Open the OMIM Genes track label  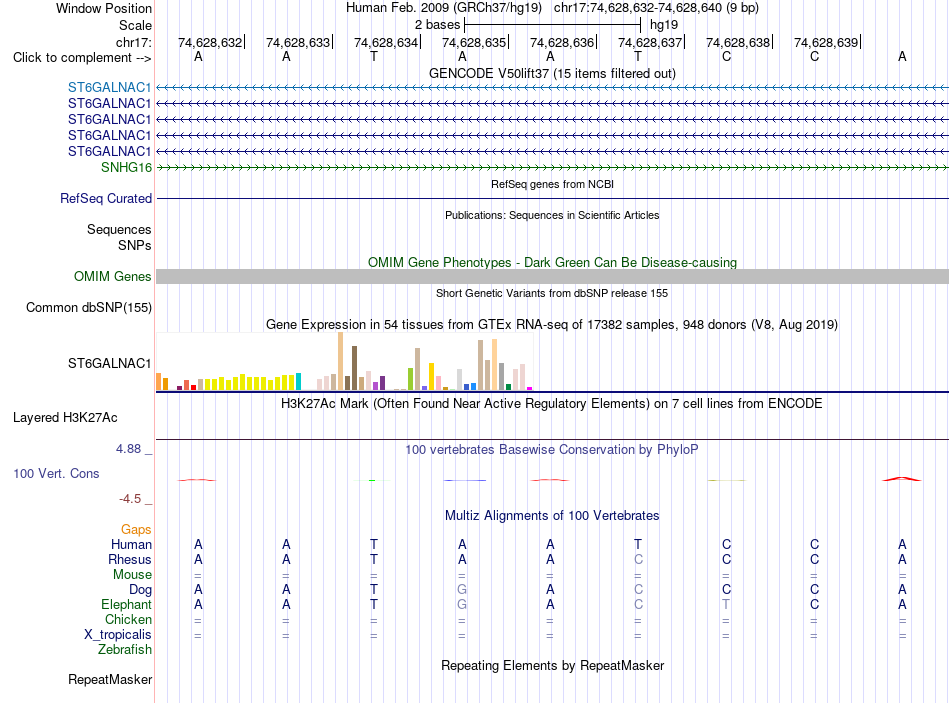pos(113,276)
